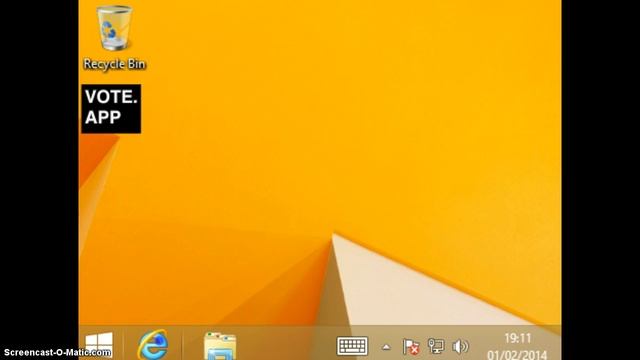Open the touch keyboard icon
The width and height of the screenshot is (640, 360).
click(x=352, y=346)
